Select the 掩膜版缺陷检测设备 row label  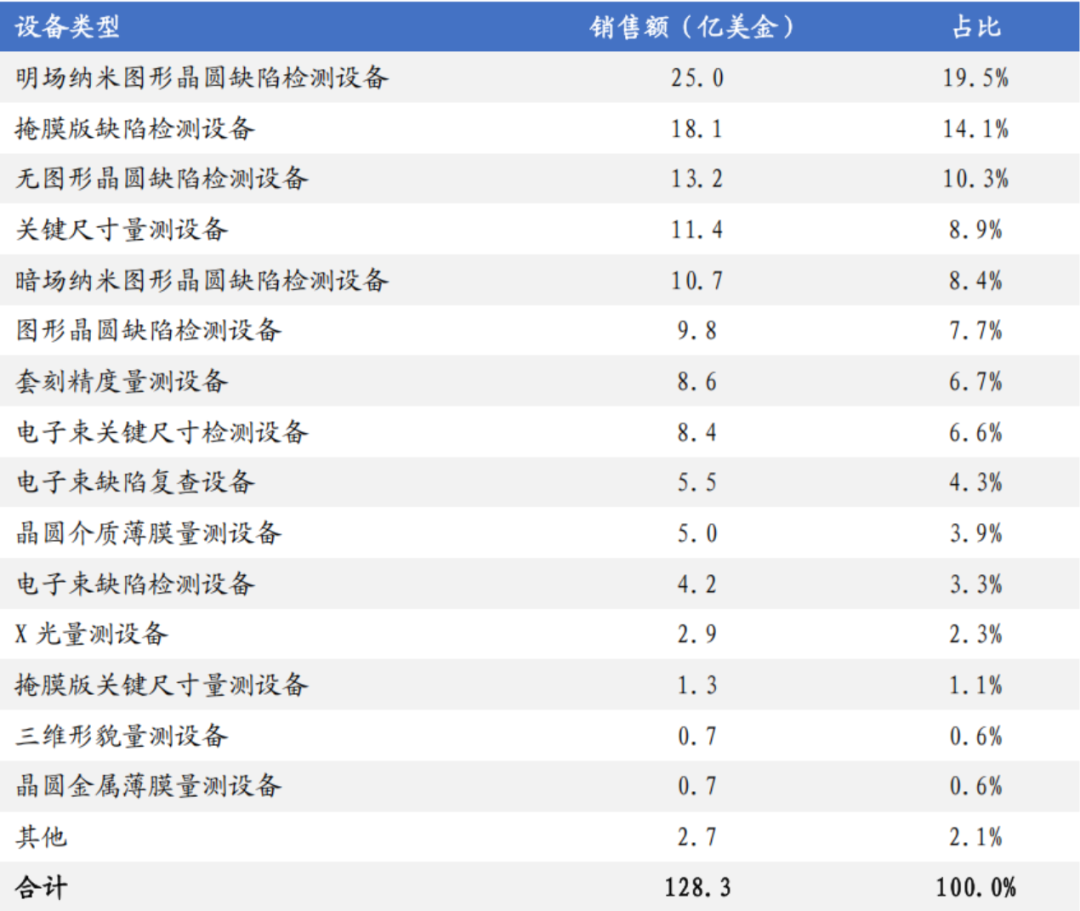(135, 128)
